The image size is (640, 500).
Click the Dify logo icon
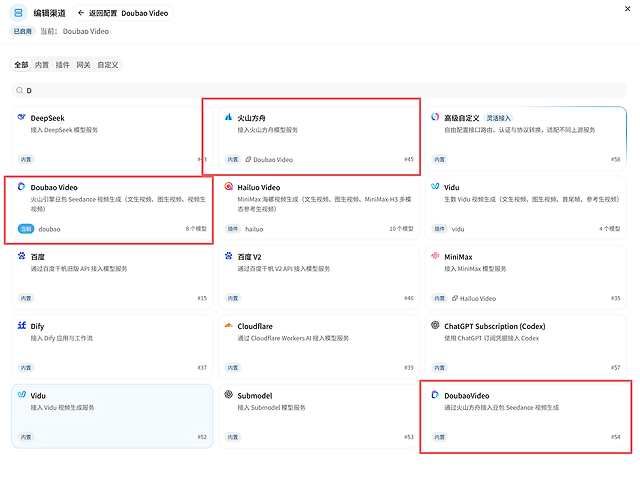(x=22, y=325)
